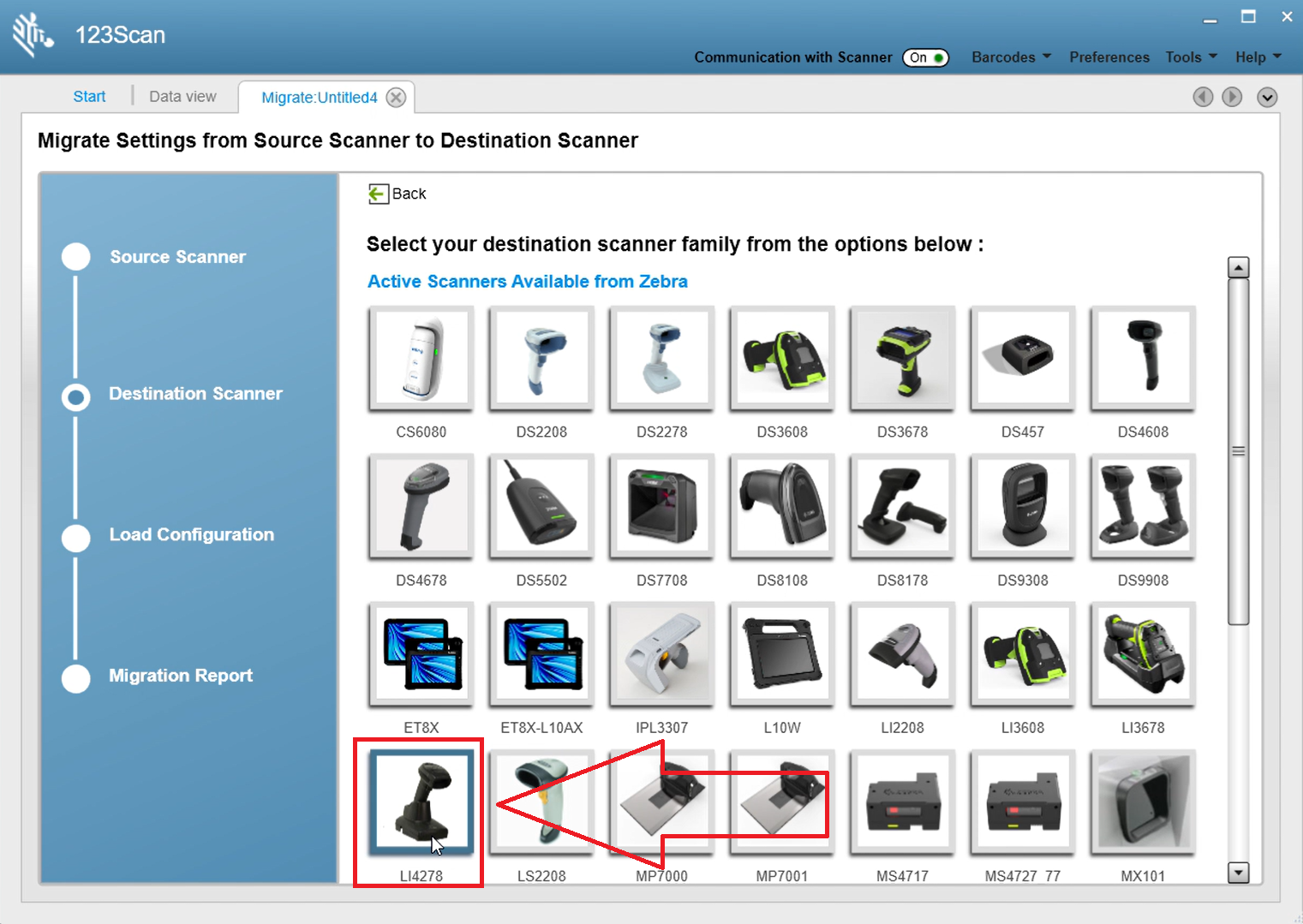This screenshot has width=1303, height=924.
Task: Select the ET8X-L10AX tablet
Action: coord(541,654)
